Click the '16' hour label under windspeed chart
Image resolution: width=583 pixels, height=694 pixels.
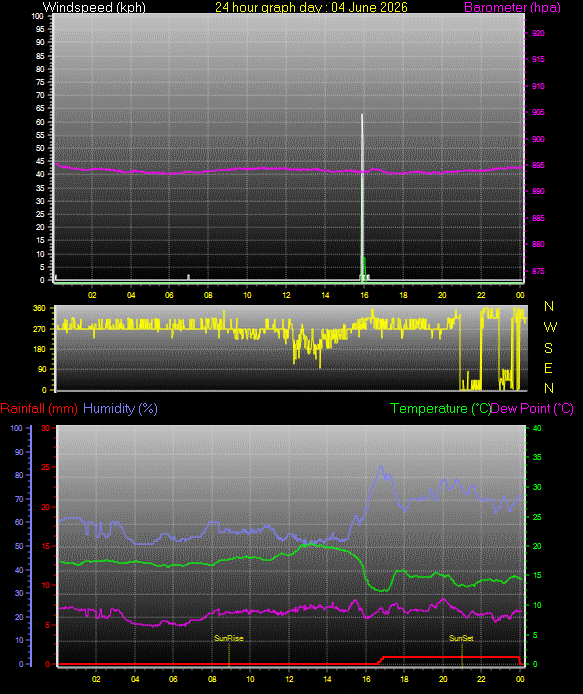pyautogui.click(x=364, y=295)
